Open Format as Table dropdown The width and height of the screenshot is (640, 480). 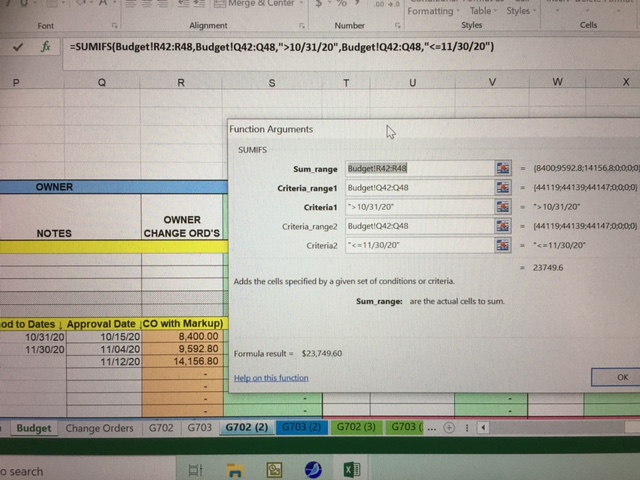(483, 11)
